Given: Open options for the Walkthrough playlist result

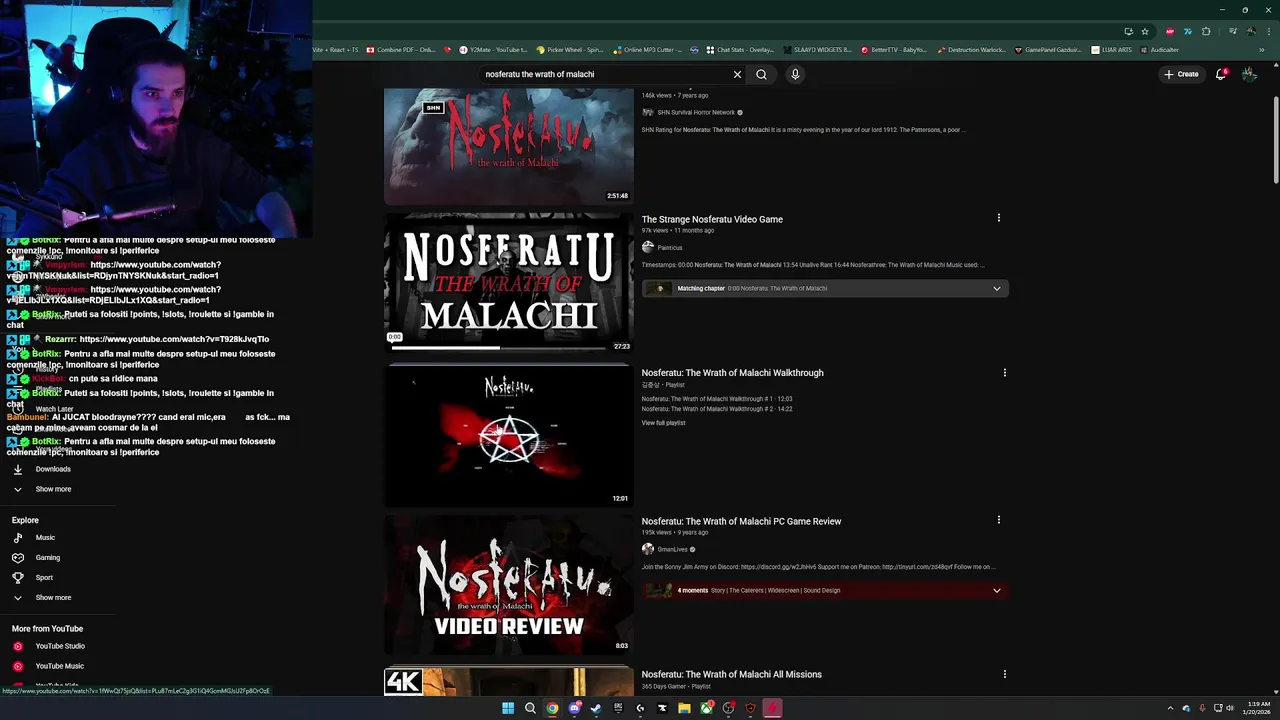Looking at the screenshot, I should pos(1004,372).
